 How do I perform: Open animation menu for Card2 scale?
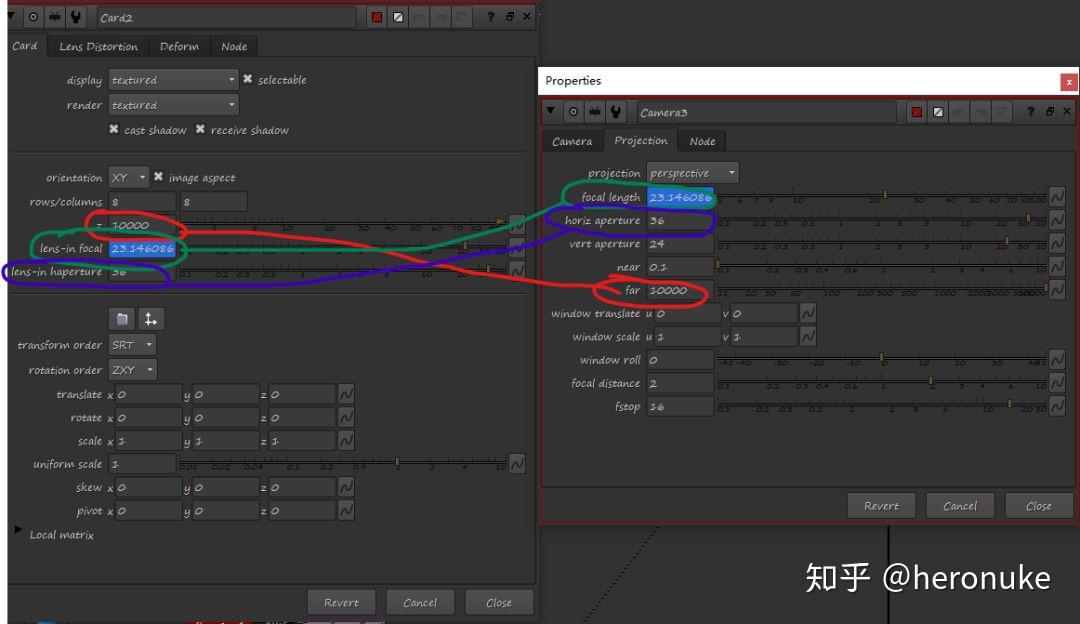coord(346,441)
